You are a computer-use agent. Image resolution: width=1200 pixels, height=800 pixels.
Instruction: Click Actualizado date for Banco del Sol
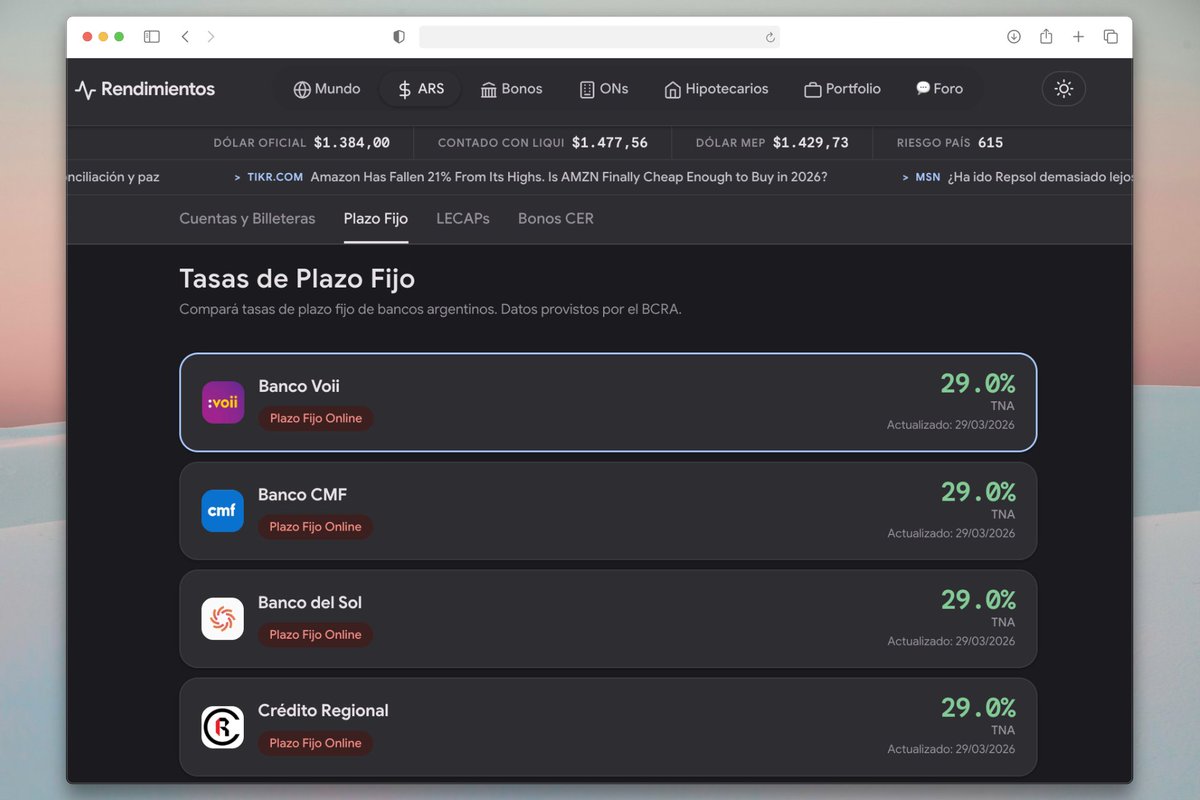click(x=951, y=641)
